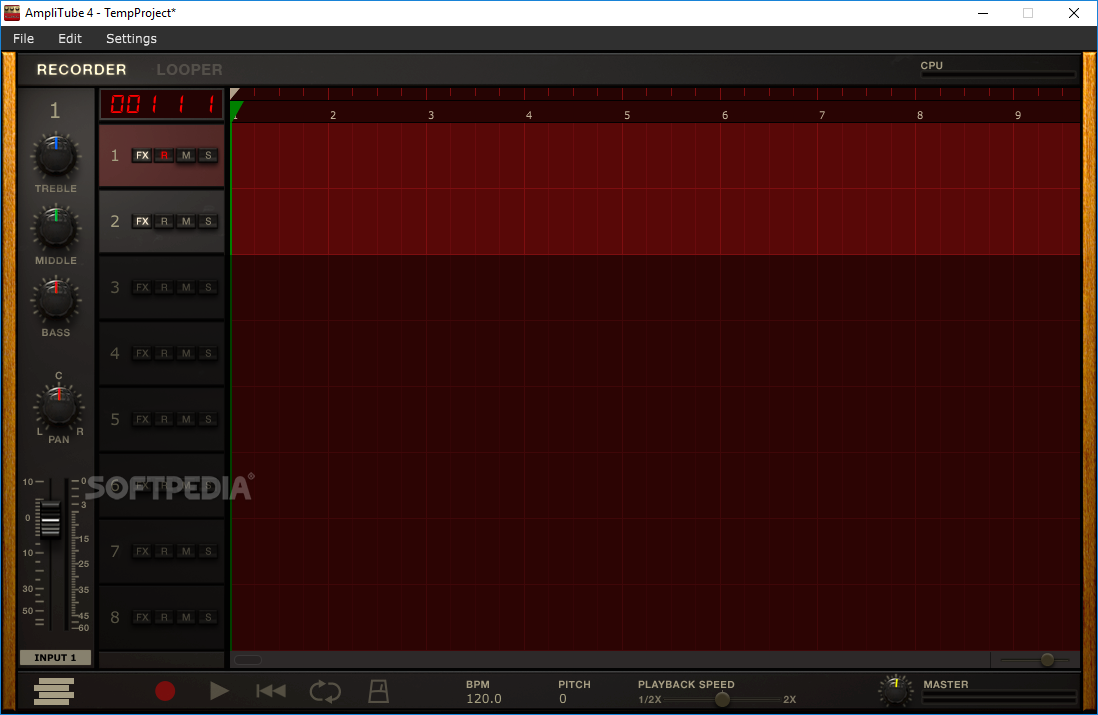Open the Edit menu
The width and height of the screenshot is (1098, 715).
pos(69,39)
